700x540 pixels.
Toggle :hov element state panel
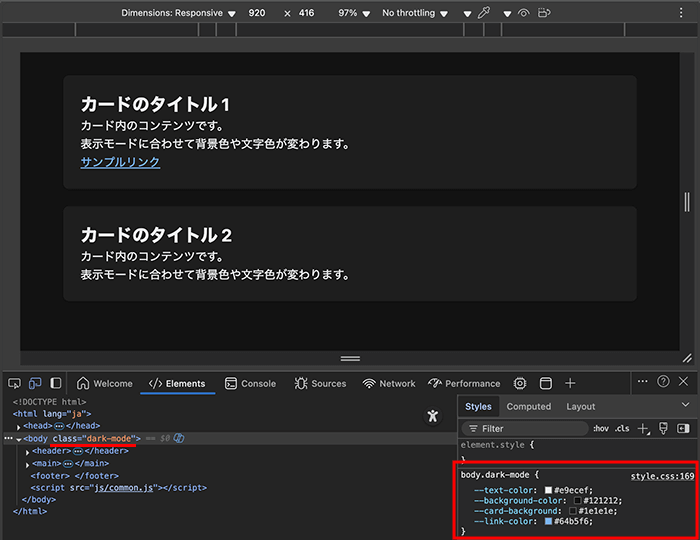601,428
